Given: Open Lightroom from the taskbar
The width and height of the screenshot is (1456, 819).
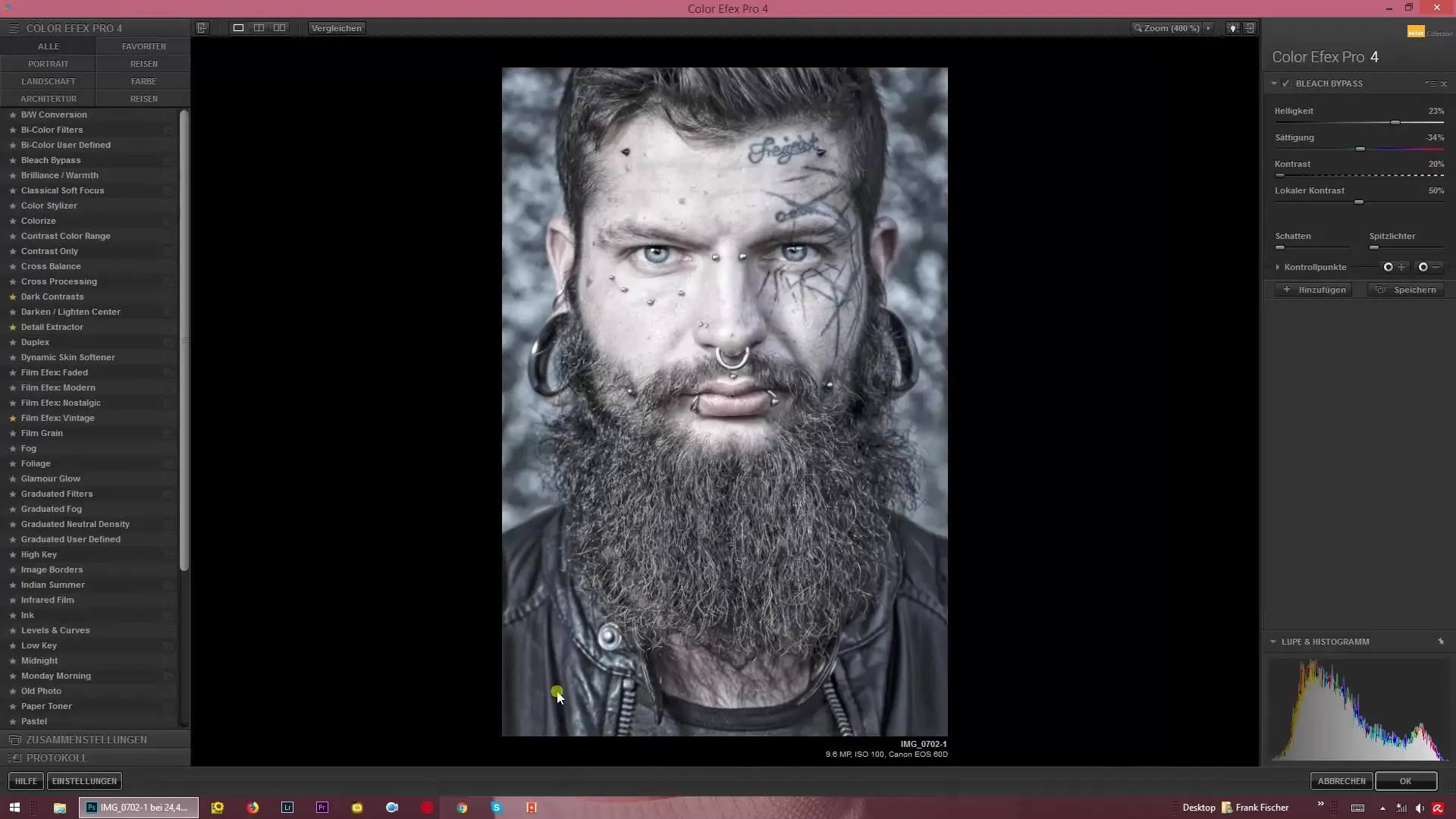Looking at the screenshot, I should pos(287,808).
